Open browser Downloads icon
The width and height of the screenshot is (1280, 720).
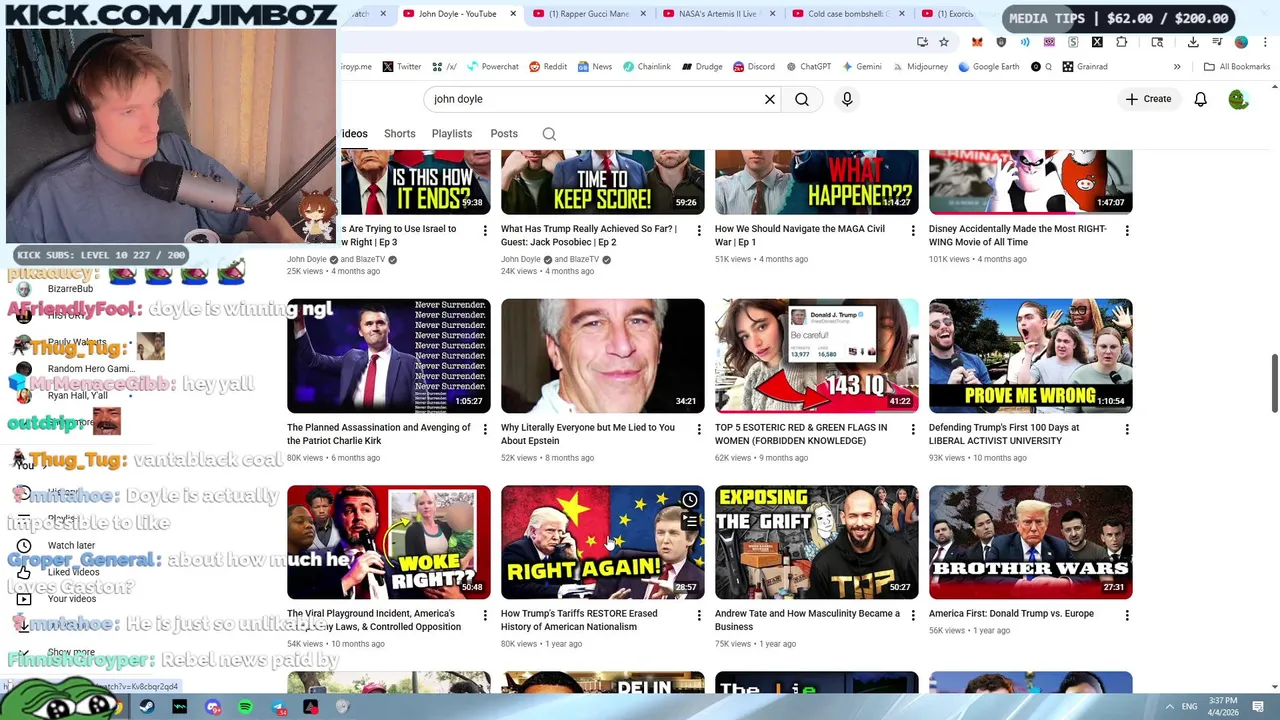(x=1193, y=42)
